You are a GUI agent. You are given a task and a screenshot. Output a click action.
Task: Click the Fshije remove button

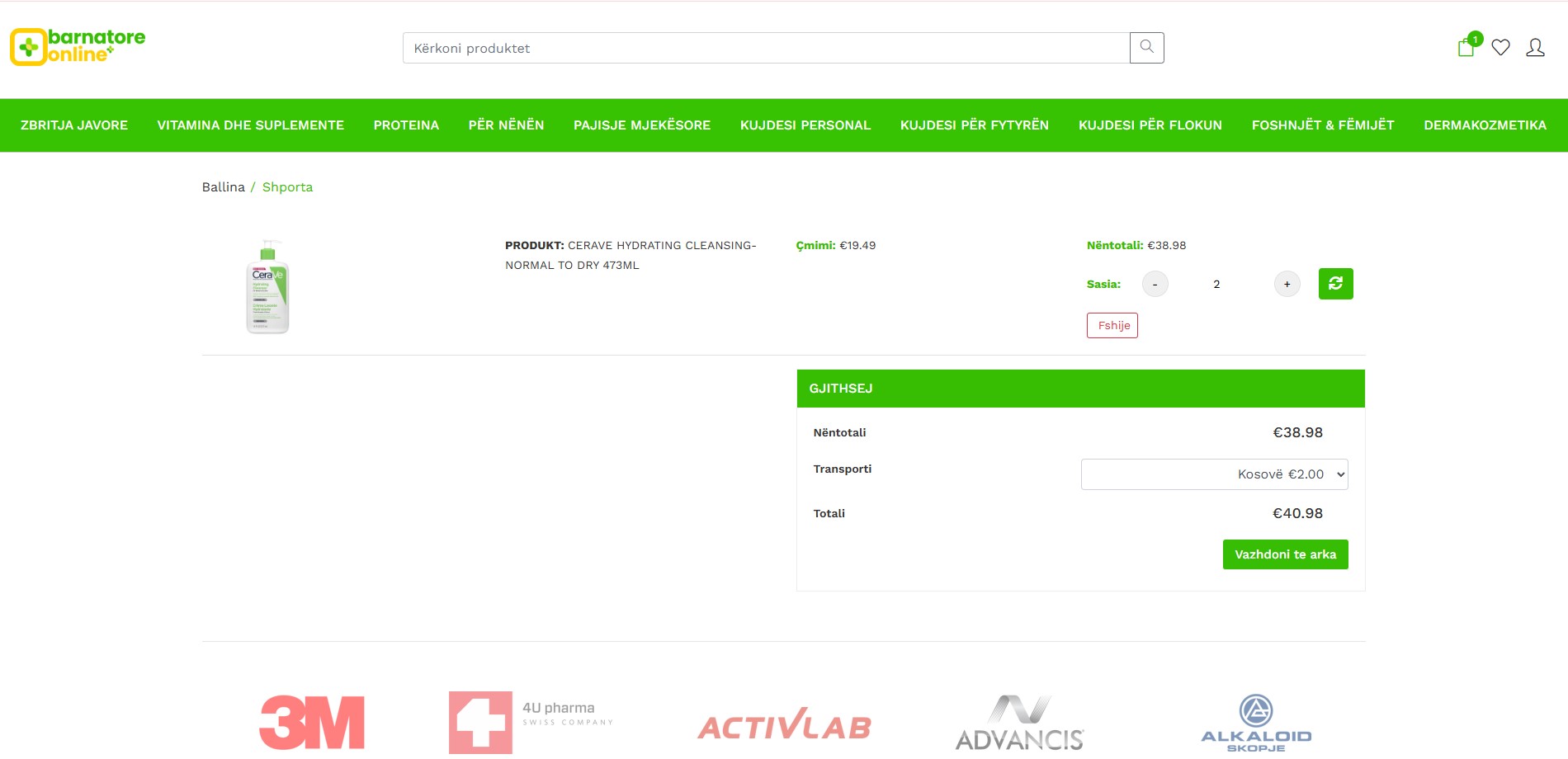click(x=1112, y=326)
